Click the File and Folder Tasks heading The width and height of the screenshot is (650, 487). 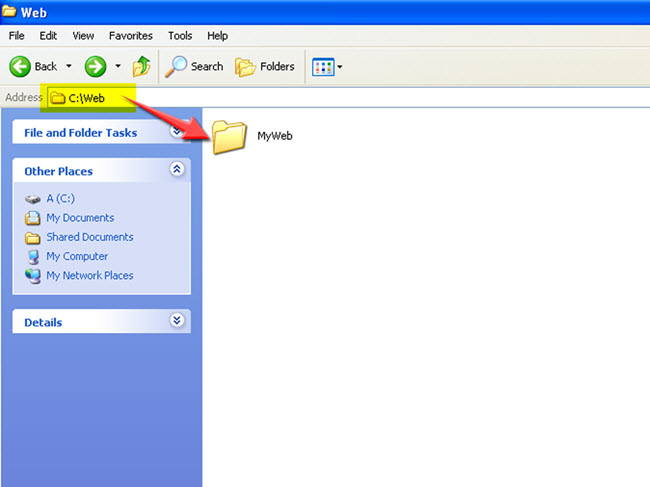[80, 133]
